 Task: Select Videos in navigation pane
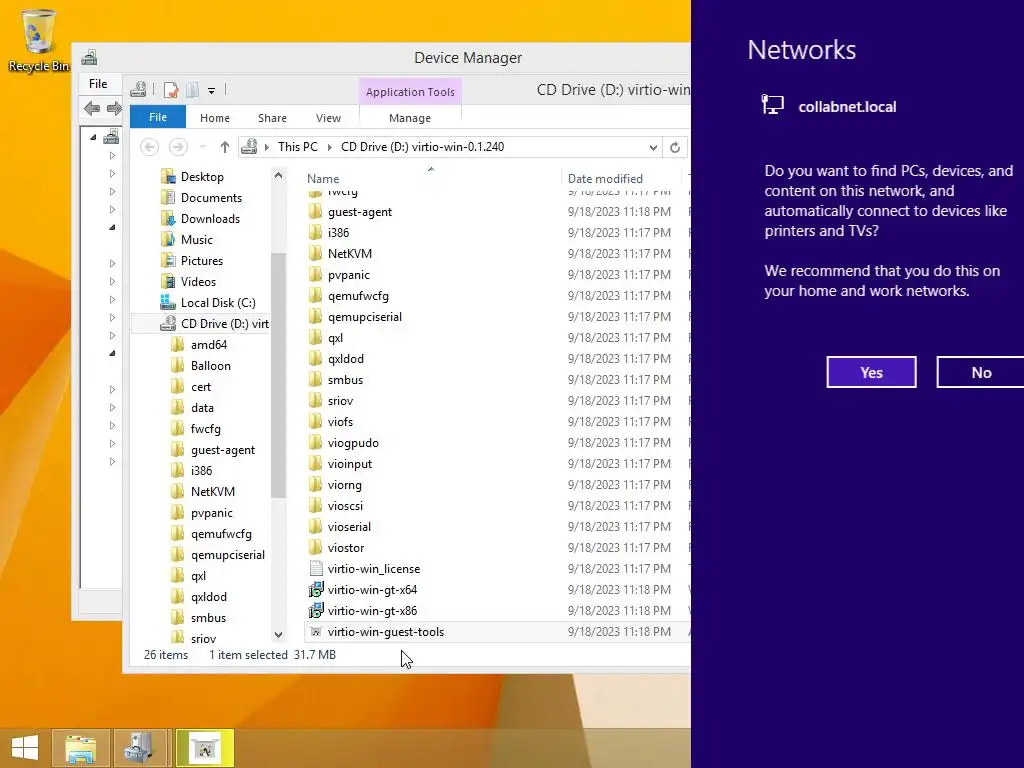tap(198, 281)
